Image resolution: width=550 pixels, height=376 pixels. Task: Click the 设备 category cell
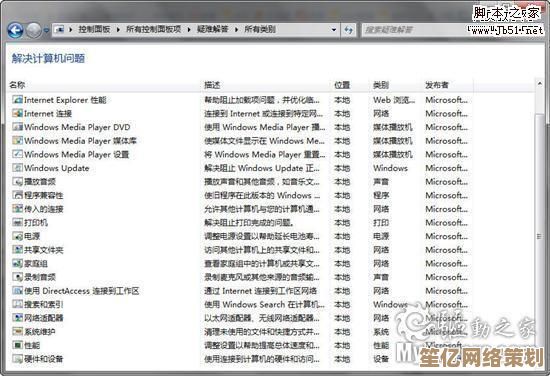pyautogui.click(x=381, y=359)
